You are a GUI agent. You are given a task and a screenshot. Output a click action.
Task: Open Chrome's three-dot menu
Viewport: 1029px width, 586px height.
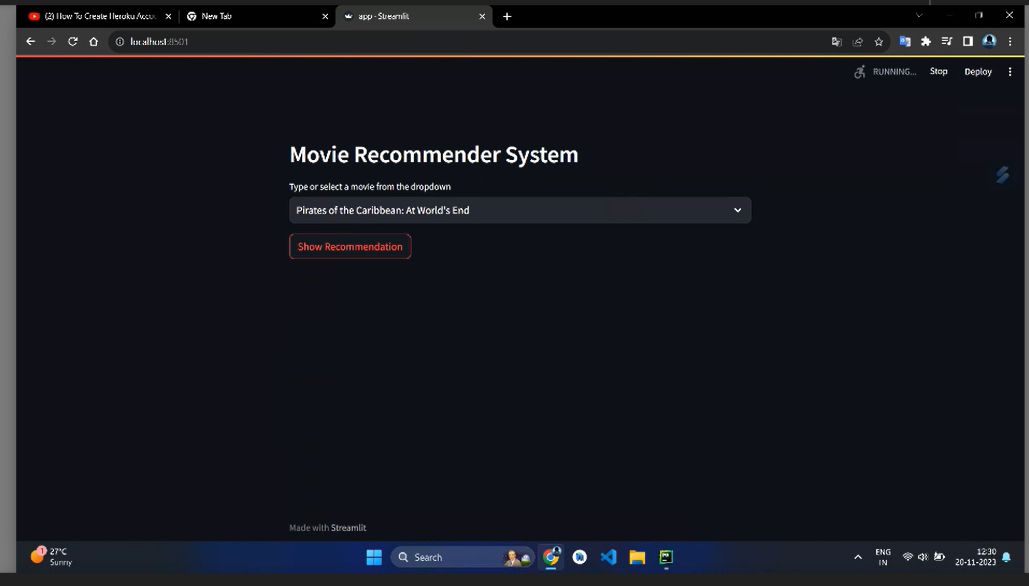(x=1011, y=42)
